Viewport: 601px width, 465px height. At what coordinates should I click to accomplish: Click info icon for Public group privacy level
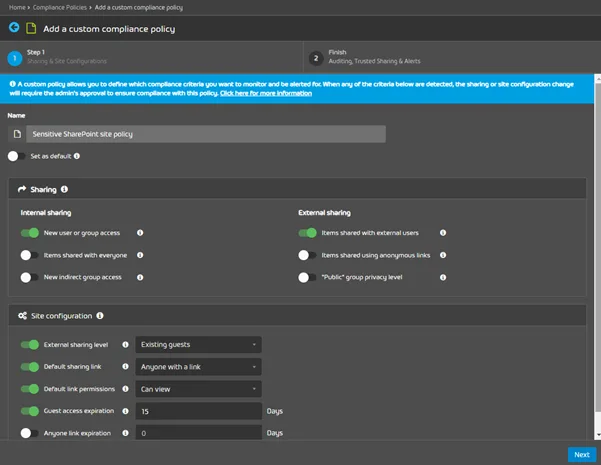pos(443,277)
